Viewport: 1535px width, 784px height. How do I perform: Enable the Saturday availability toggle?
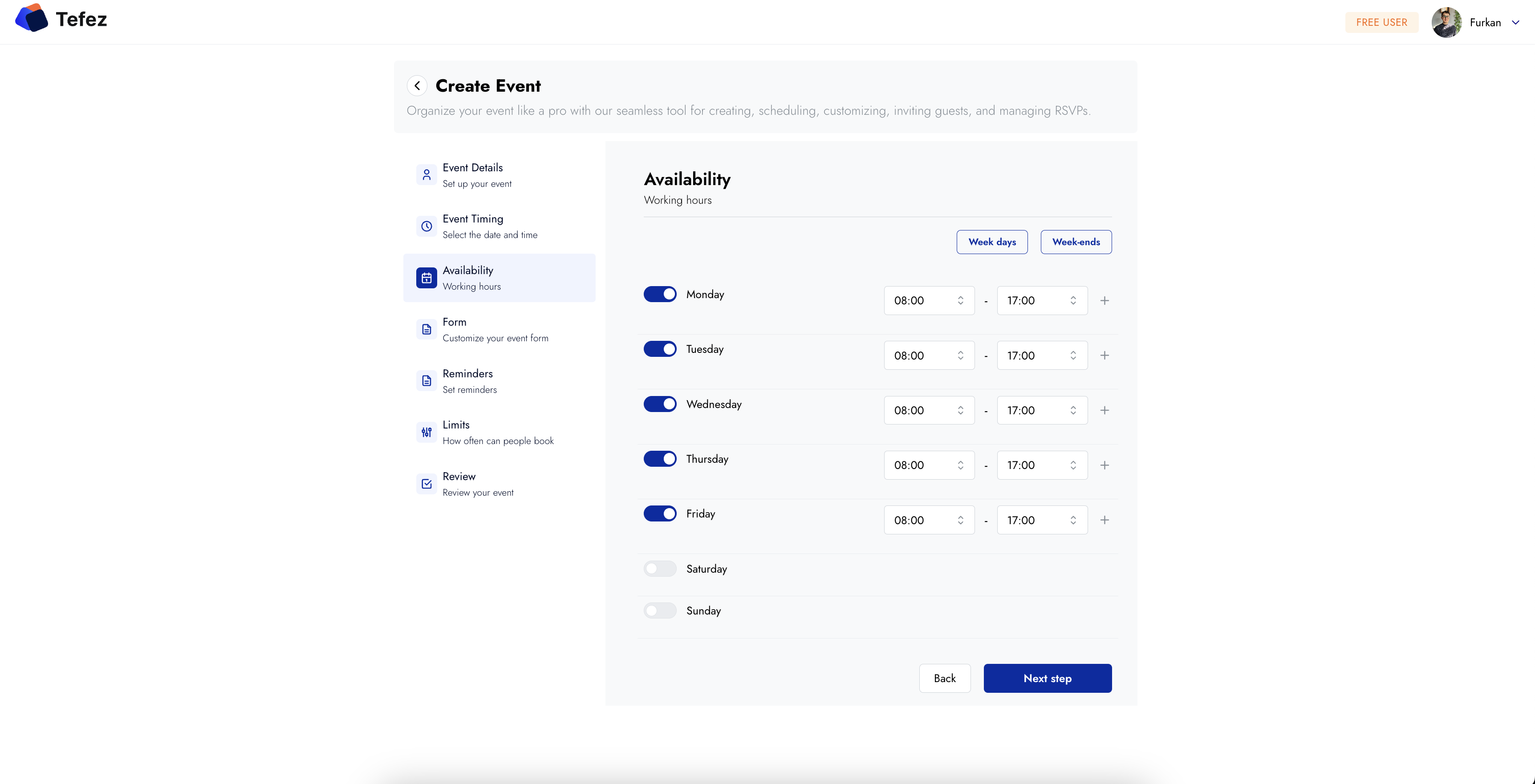point(660,569)
